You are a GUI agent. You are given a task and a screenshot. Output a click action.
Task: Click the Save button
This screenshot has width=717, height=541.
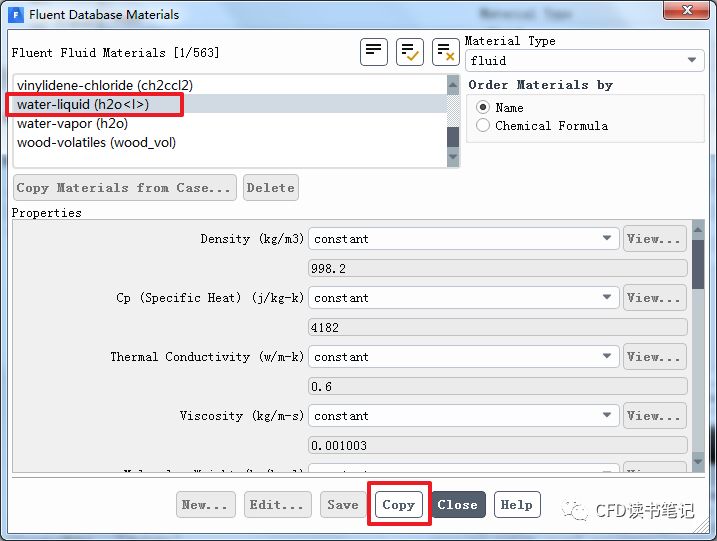click(x=343, y=504)
